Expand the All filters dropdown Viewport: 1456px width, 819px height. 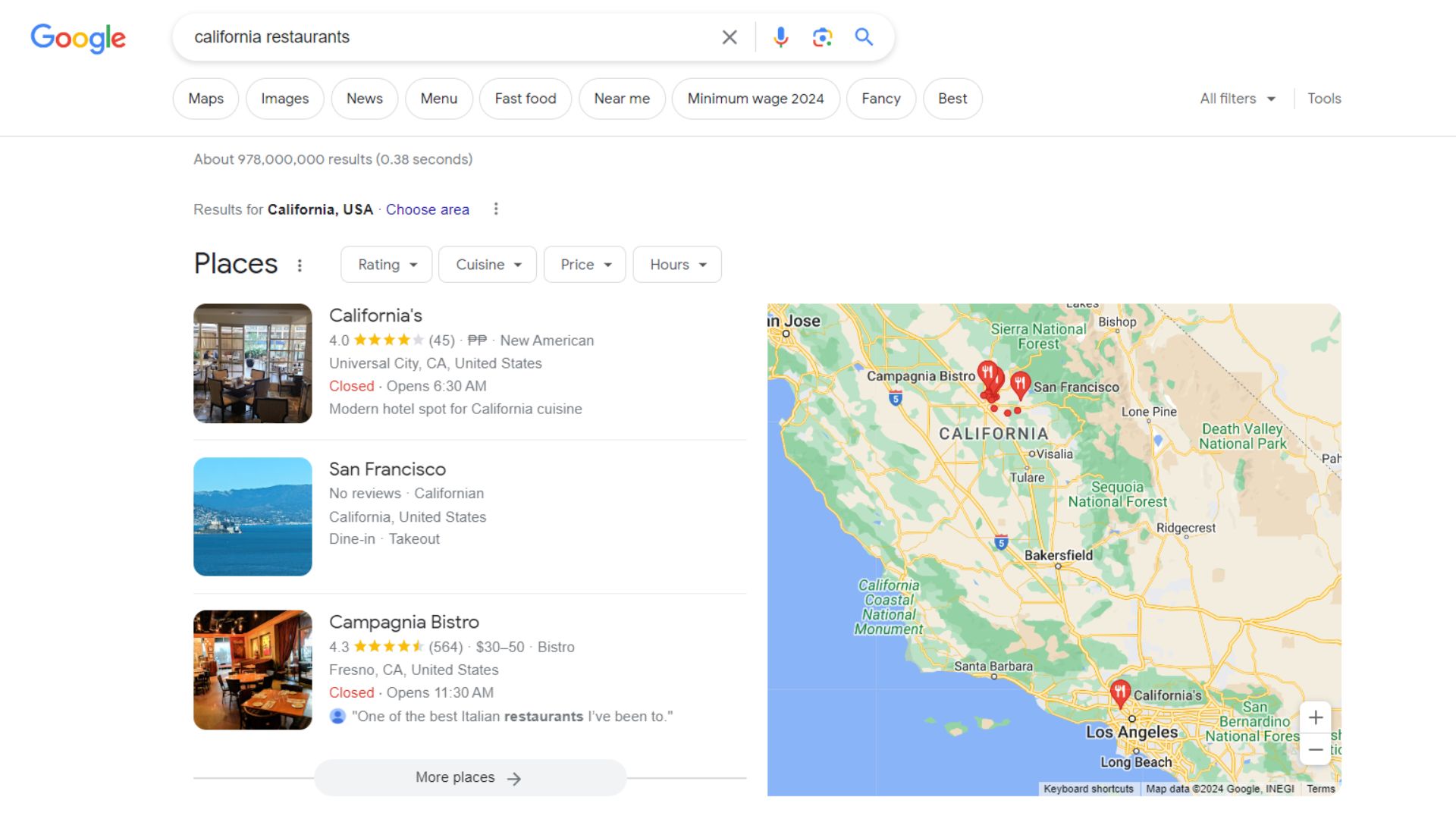click(1236, 98)
